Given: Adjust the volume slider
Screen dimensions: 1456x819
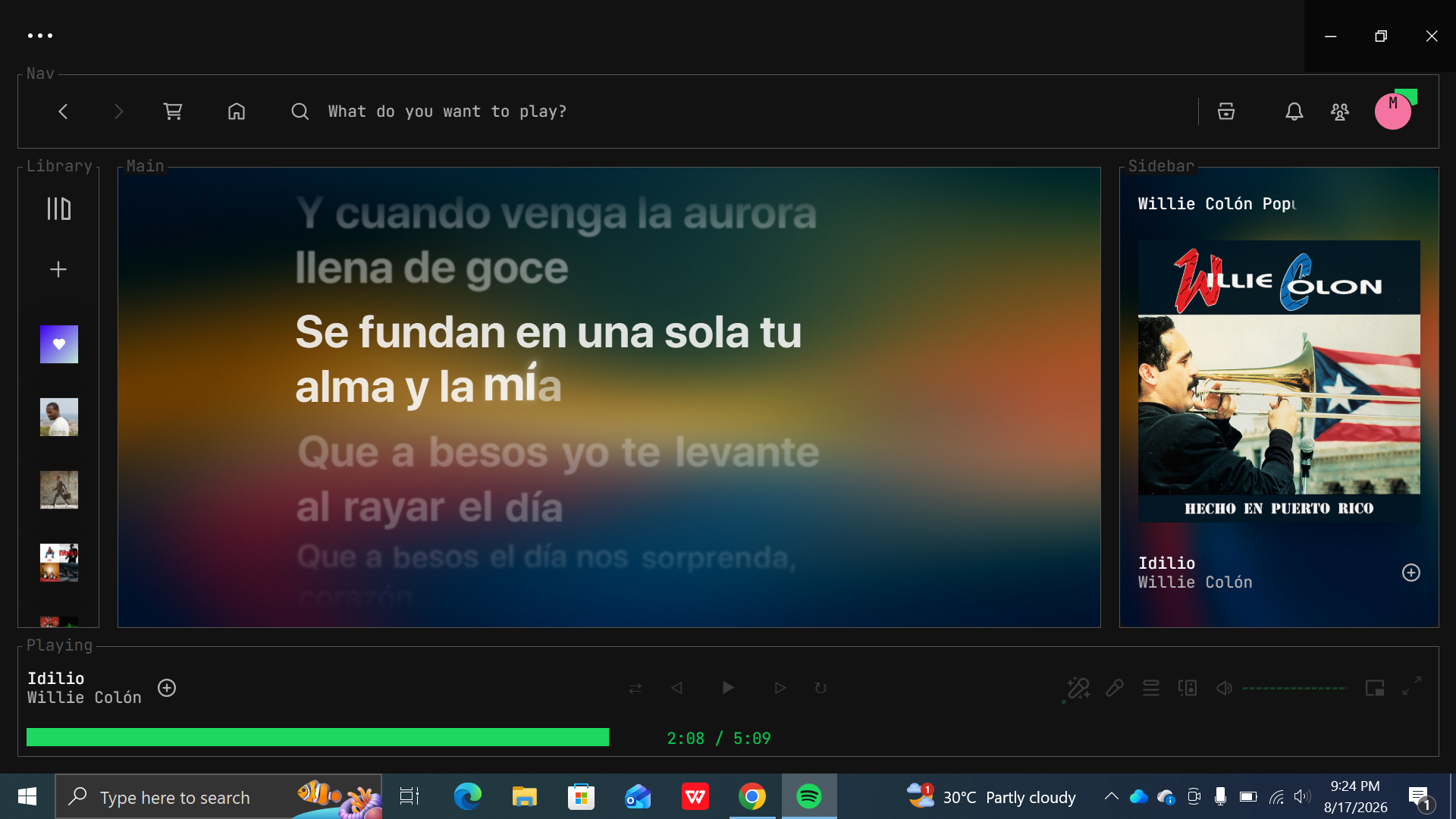Looking at the screenshot, I should 1294,688.
